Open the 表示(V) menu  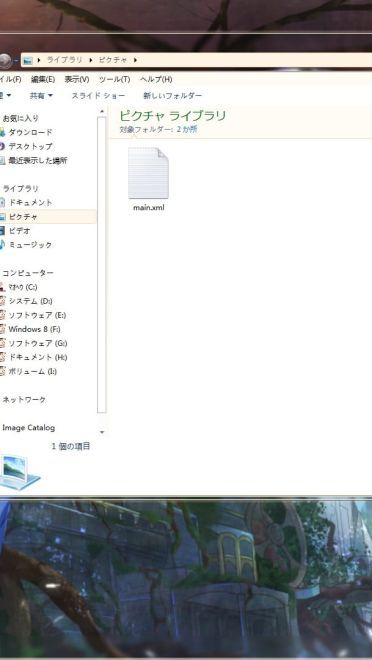click(77, 79)
